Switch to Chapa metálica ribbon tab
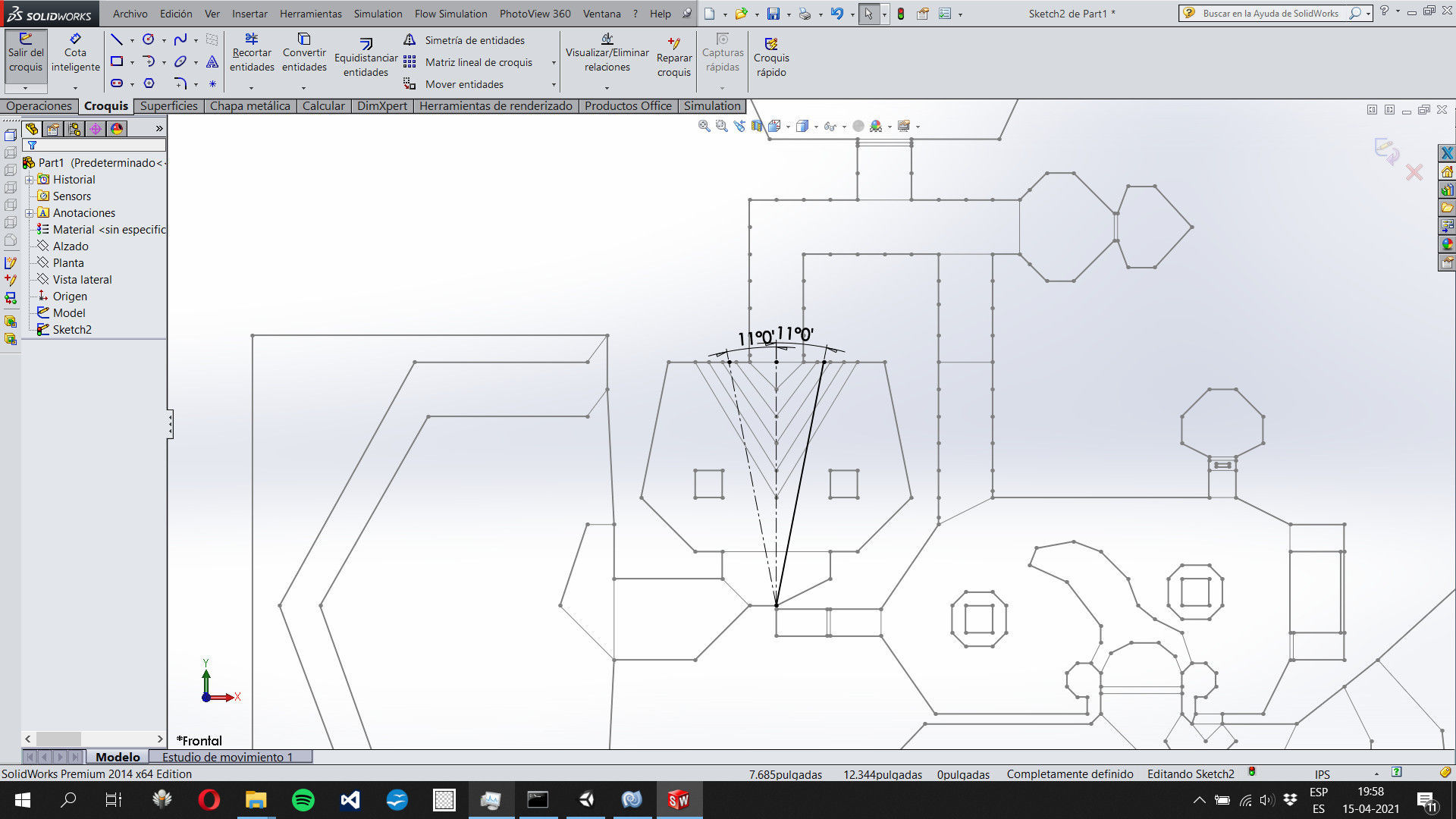The image size is (1456, 819). [249, 106]
